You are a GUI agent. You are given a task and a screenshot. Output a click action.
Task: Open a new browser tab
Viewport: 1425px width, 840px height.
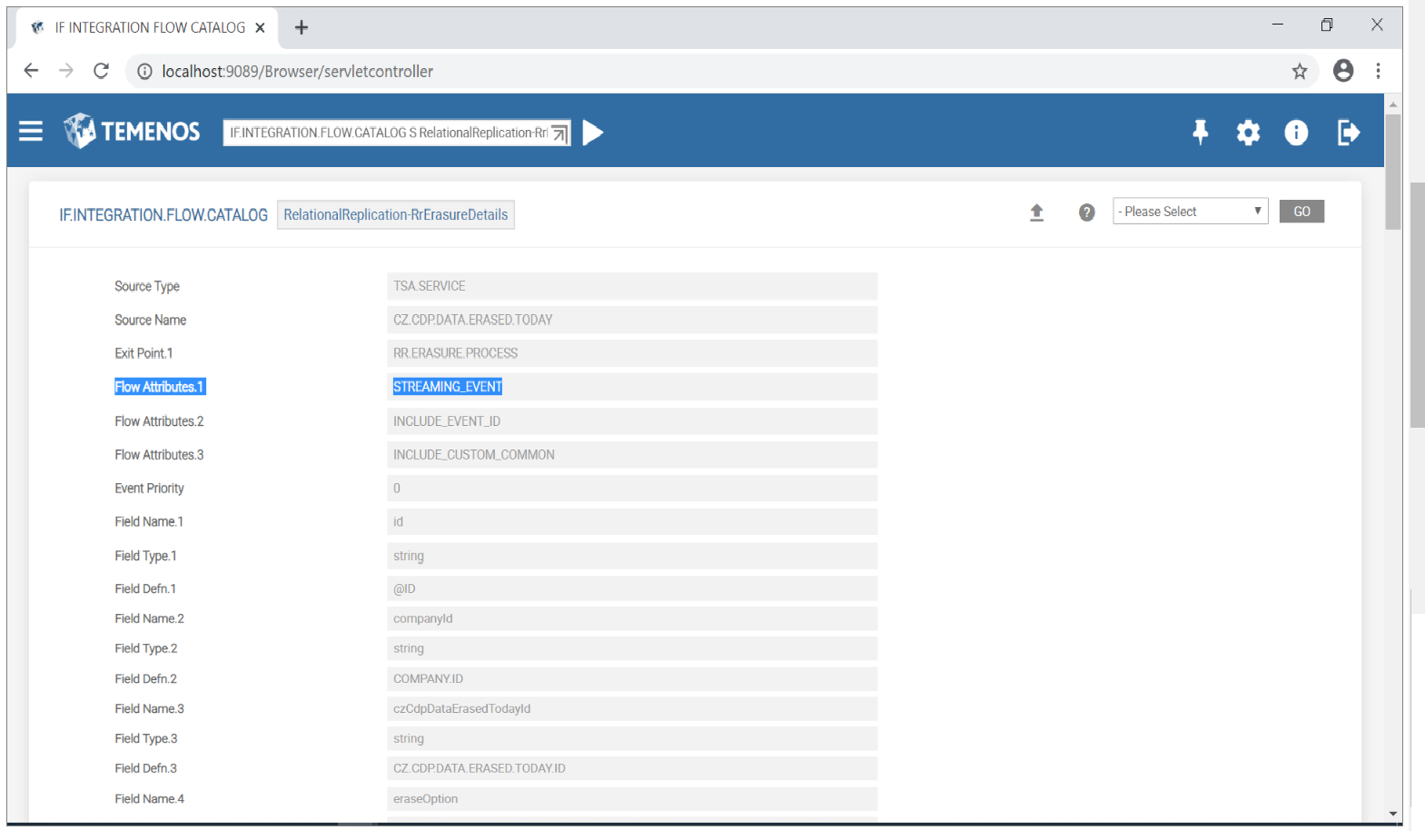[302, 28]
